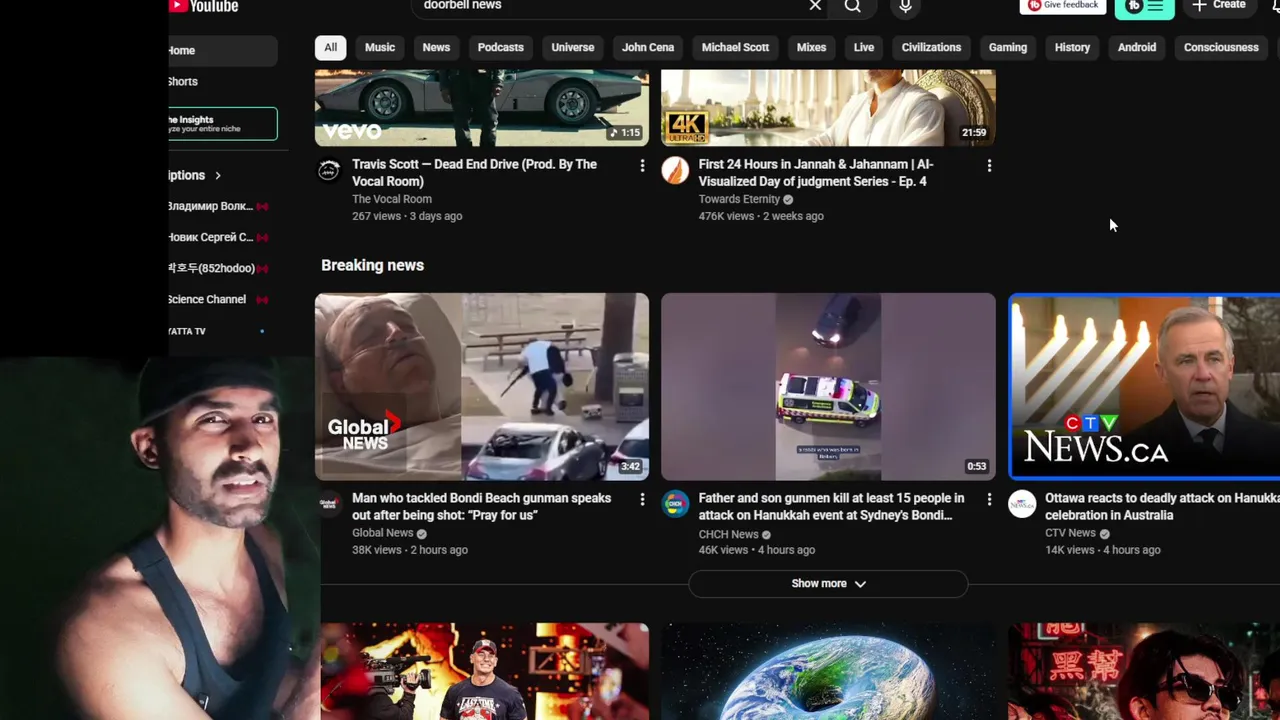Select the Michael Scott filter chip
The image size is (1280, 720).
coord(735,47)
